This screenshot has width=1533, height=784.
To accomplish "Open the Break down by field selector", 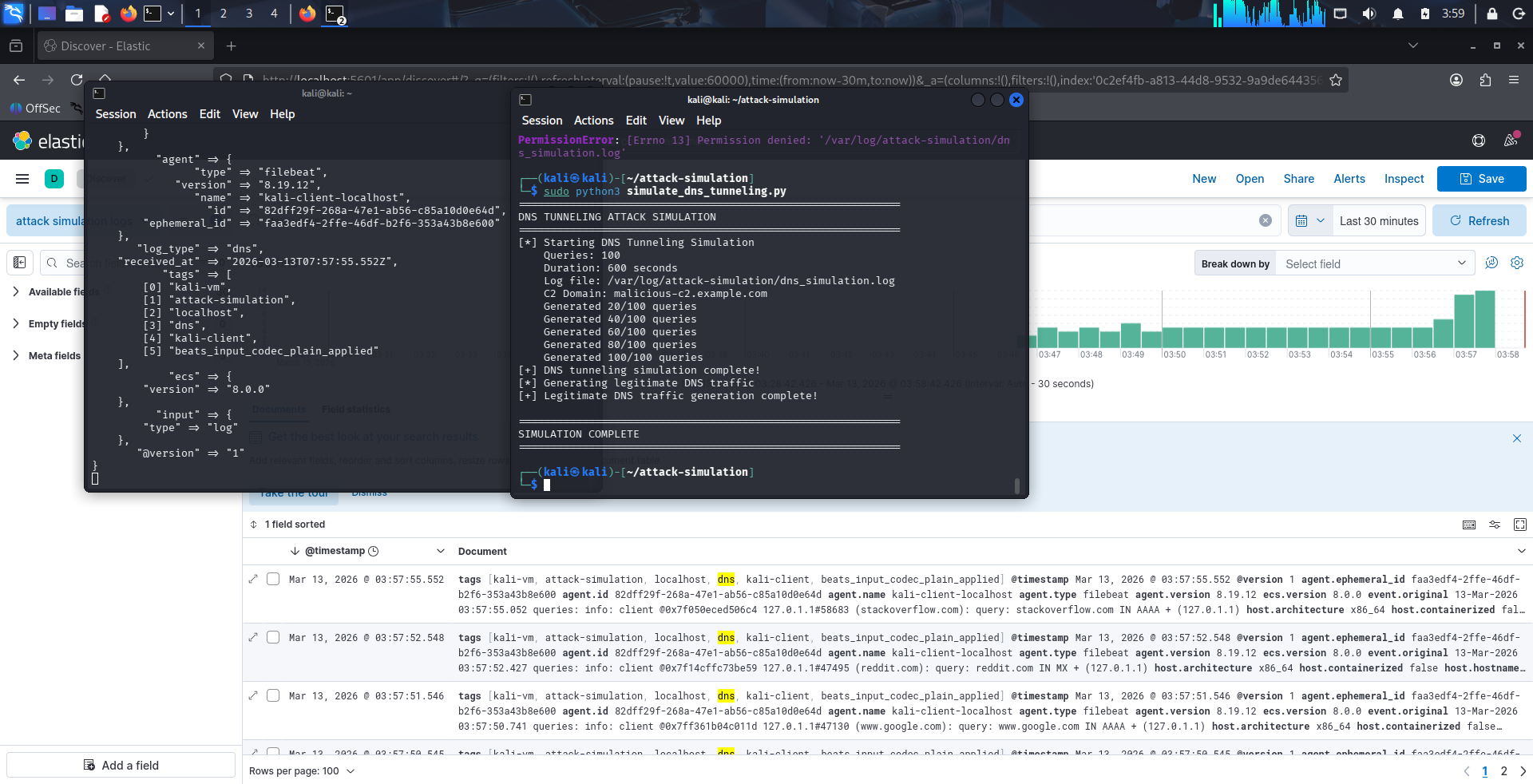I will pyautogui.click(x=1375, y=264).
